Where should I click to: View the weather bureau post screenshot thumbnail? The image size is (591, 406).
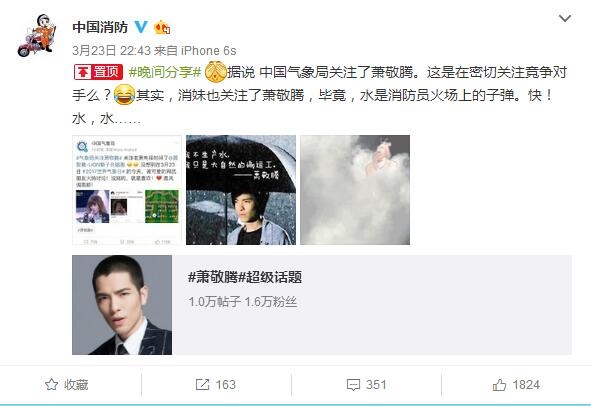pos(127,190)
